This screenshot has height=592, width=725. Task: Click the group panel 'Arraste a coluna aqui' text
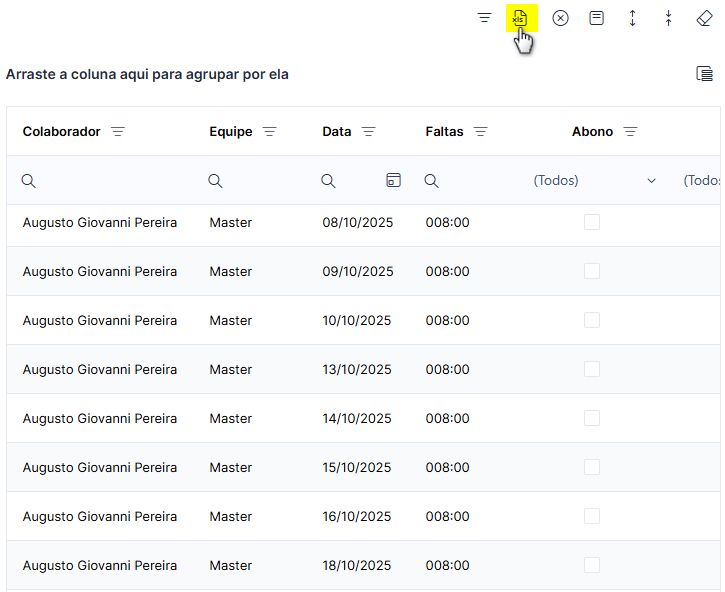[147, 74]
